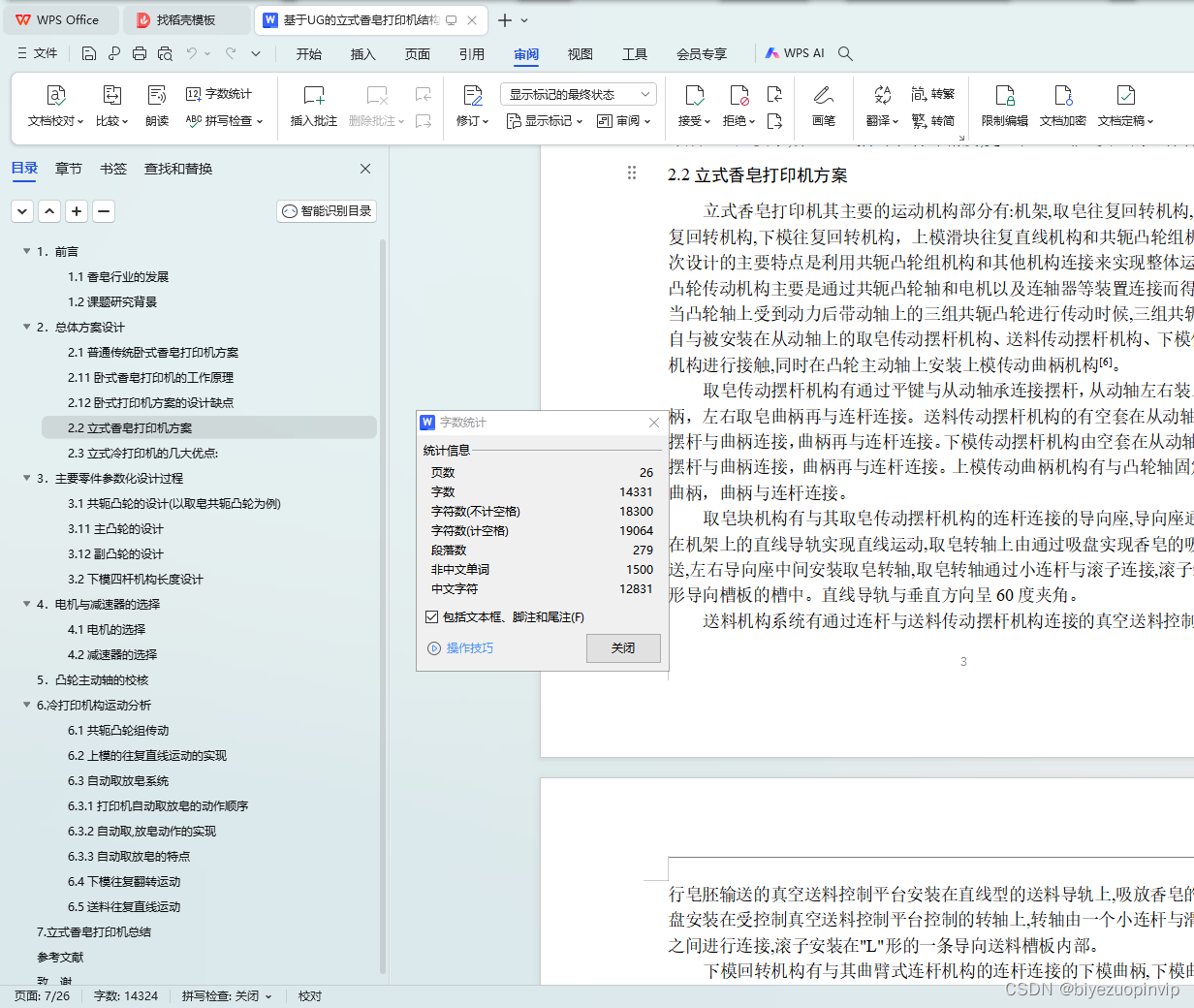Select outline item 4.1 电机的选择
The image size is (1194, 1008).
pyautogui.click(x=107, y=629)
